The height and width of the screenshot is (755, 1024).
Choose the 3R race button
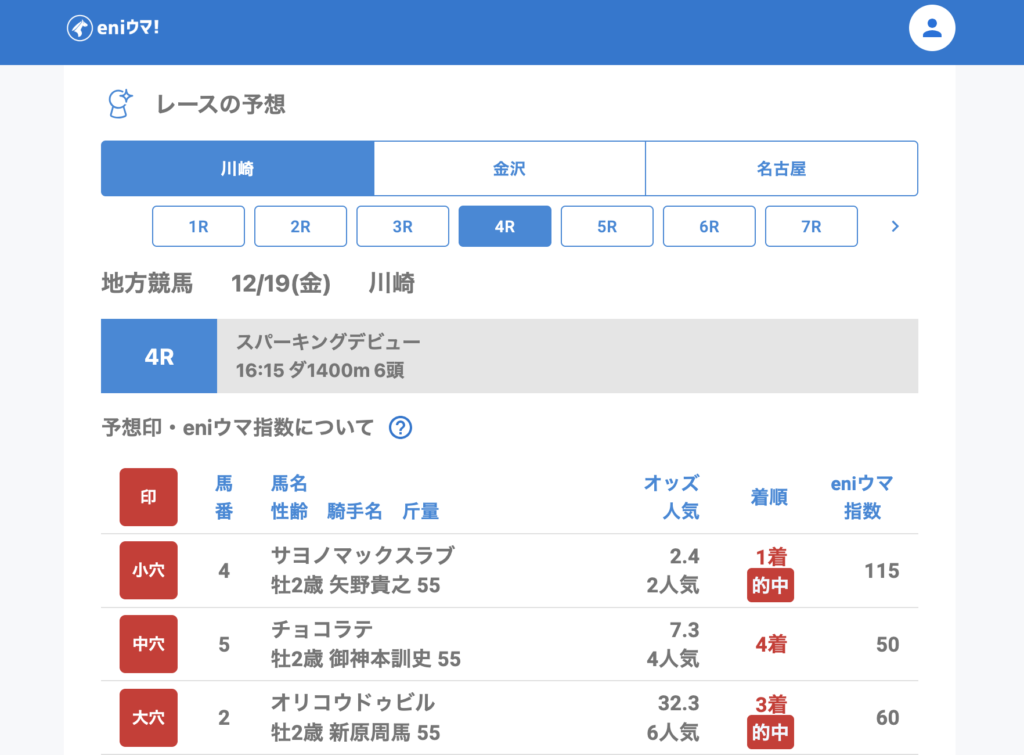tap(402, 226)
